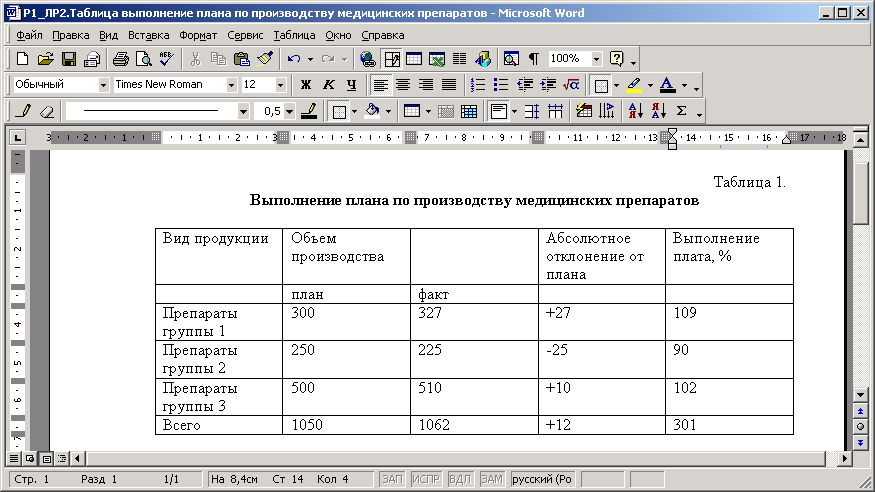875x492 pixels.
Task: Expand font color dropdown arrow
Action: point(684,85)
